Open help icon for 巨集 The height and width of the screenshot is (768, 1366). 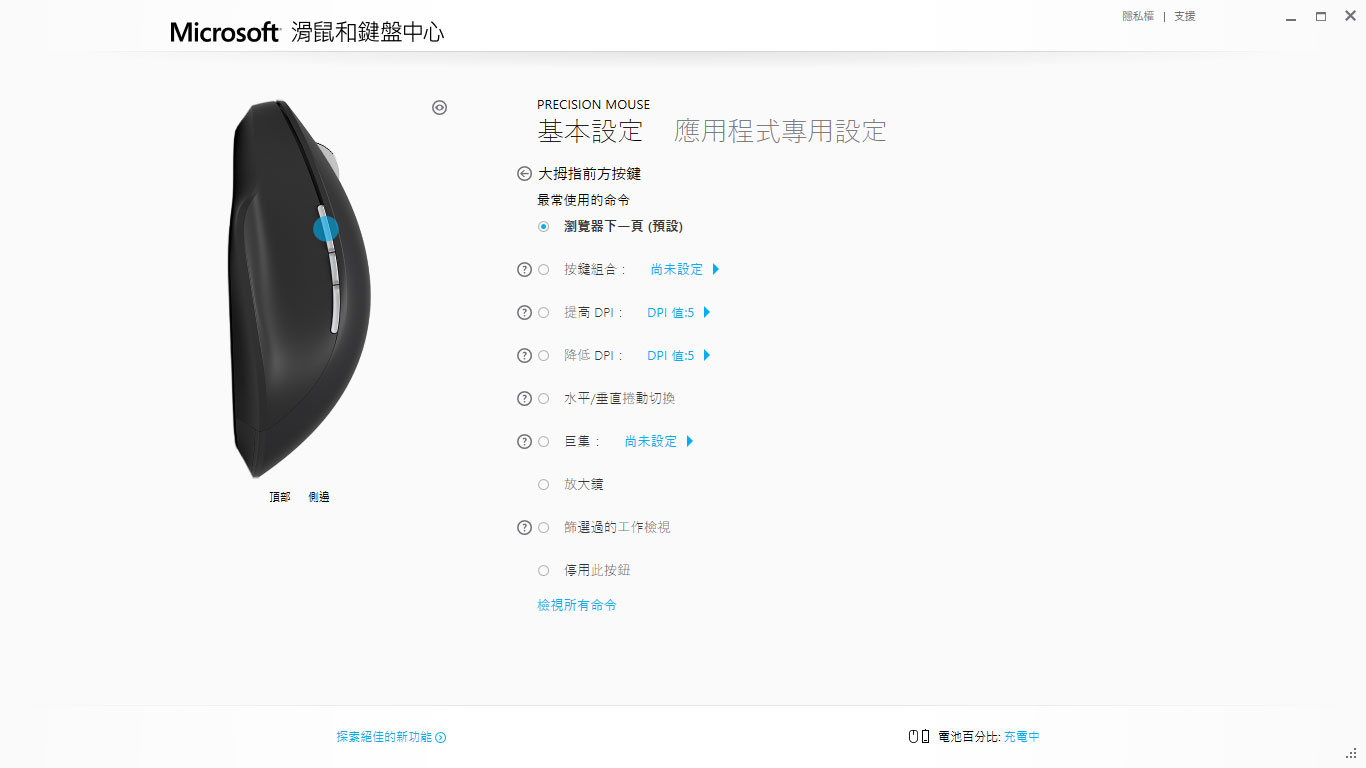pos(524,441)
